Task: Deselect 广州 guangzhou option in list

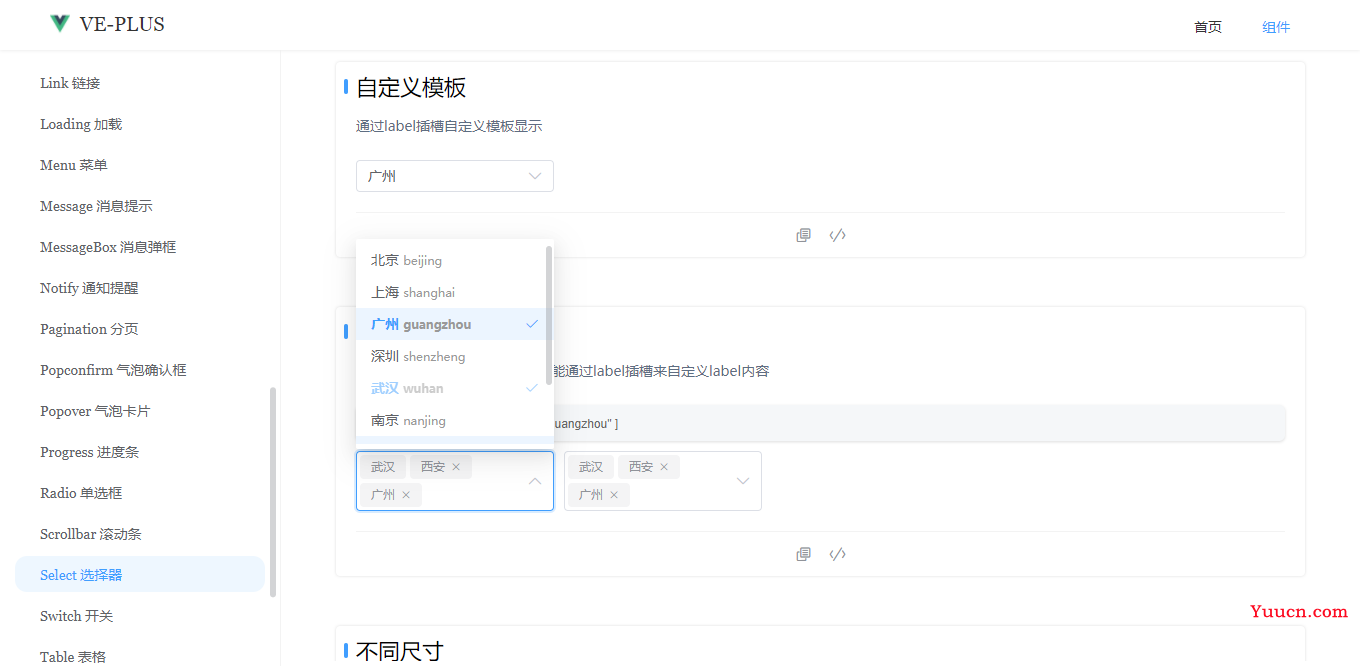Action: coord(450,324)
